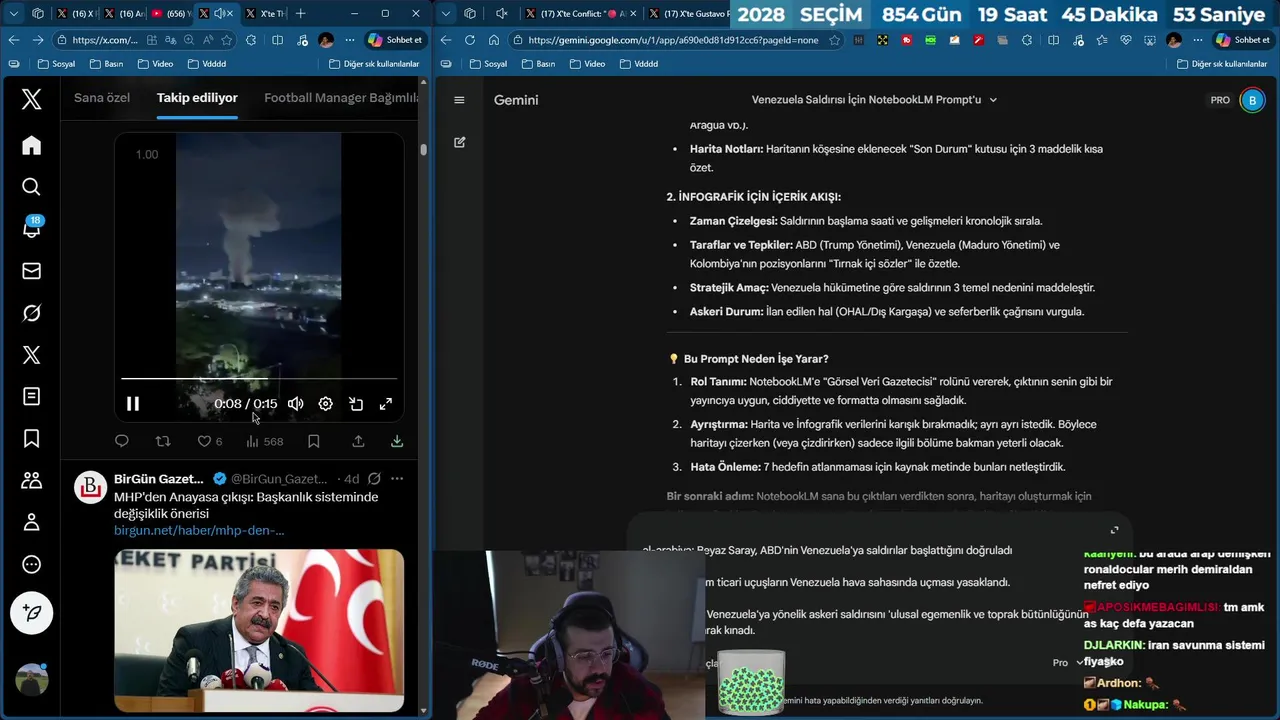Click Sohbet et Copilot in X window

pos(395,40)
